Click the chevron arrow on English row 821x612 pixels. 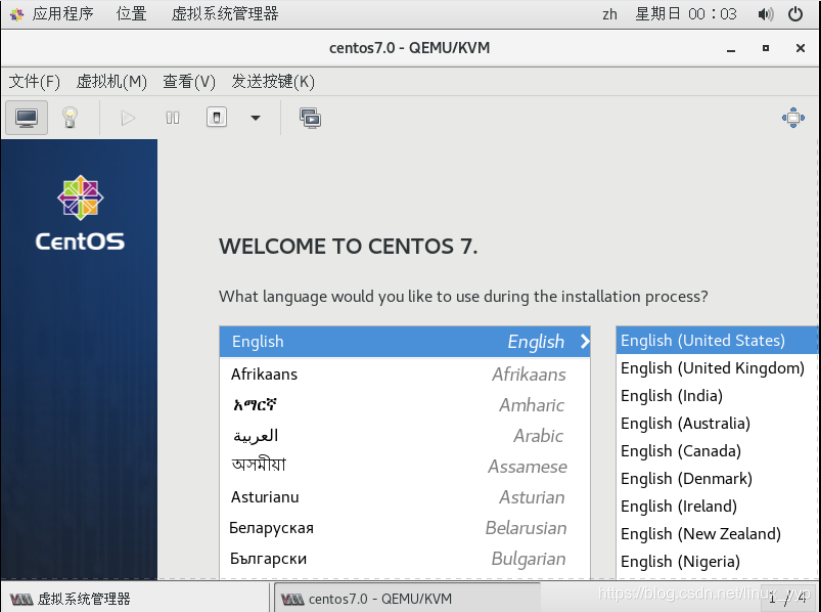584,341
